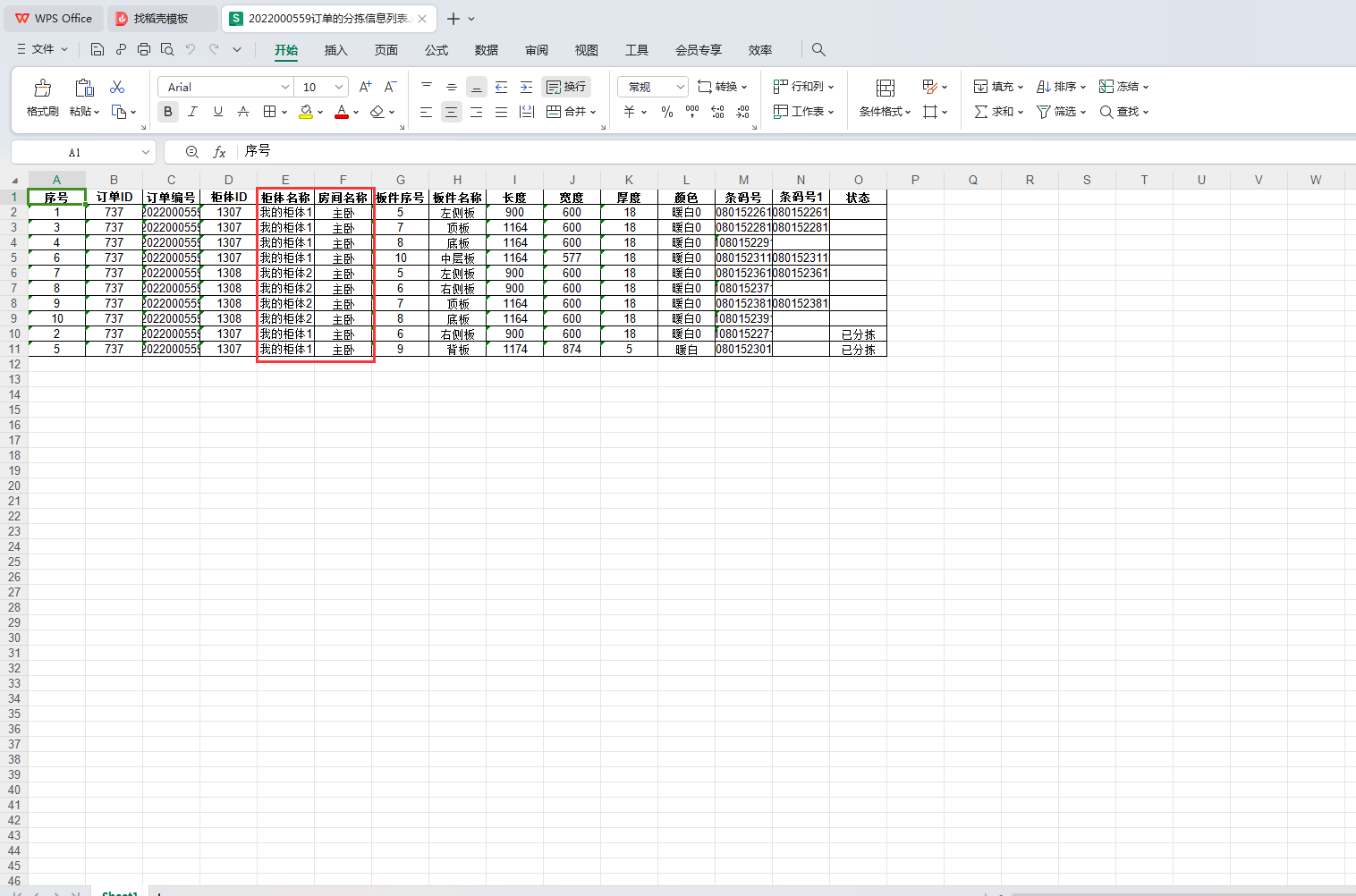Click the Conditional Formatting (条件格式) button
Screen dimensions: 1356x896
click(886, 97)
